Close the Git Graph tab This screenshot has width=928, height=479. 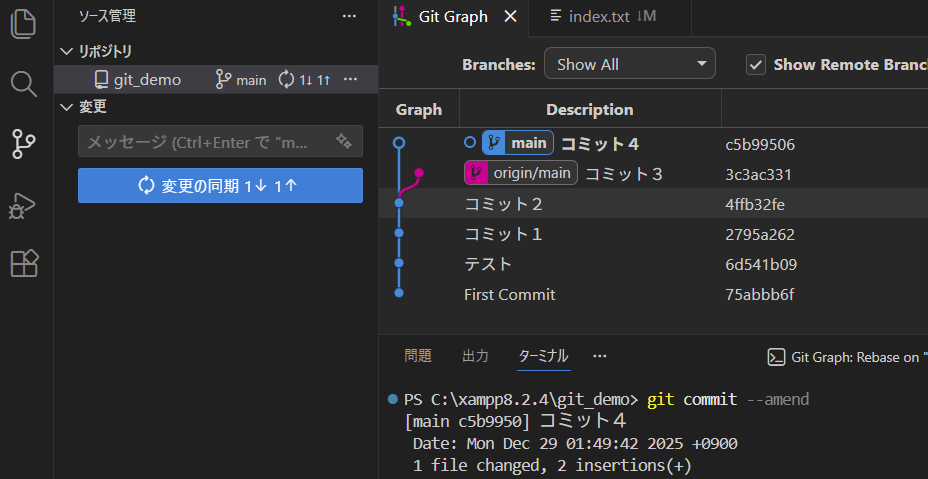tap(510, 17)
